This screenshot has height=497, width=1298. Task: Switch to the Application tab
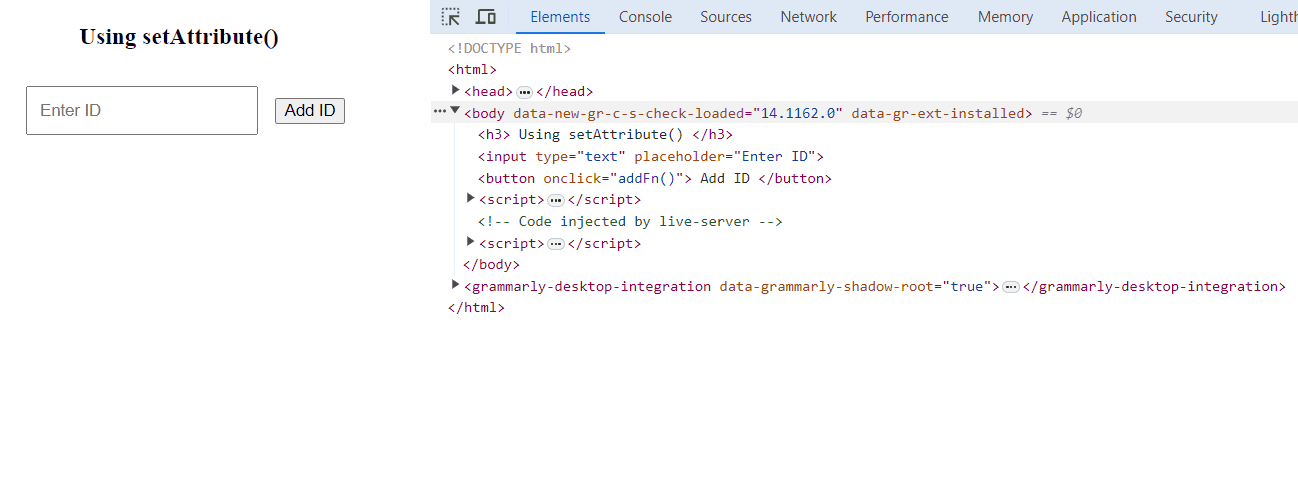pyautogui.click(x=1099, y=17)
